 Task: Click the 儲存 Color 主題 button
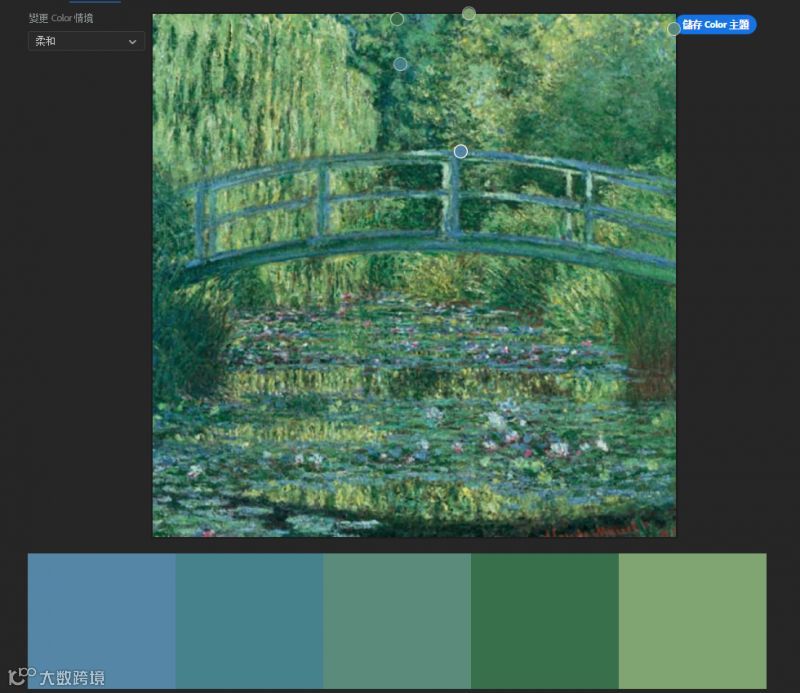tap(716, 24)
